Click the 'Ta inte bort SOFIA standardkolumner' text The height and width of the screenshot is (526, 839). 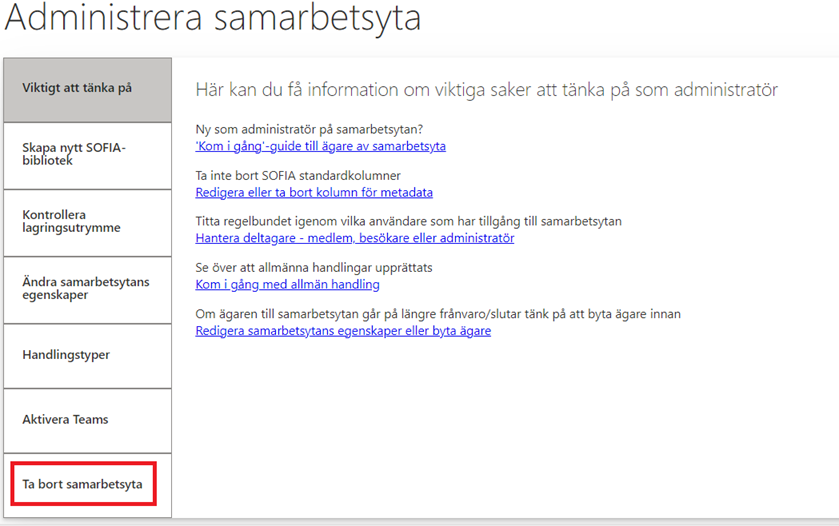[x=298, y=176]
